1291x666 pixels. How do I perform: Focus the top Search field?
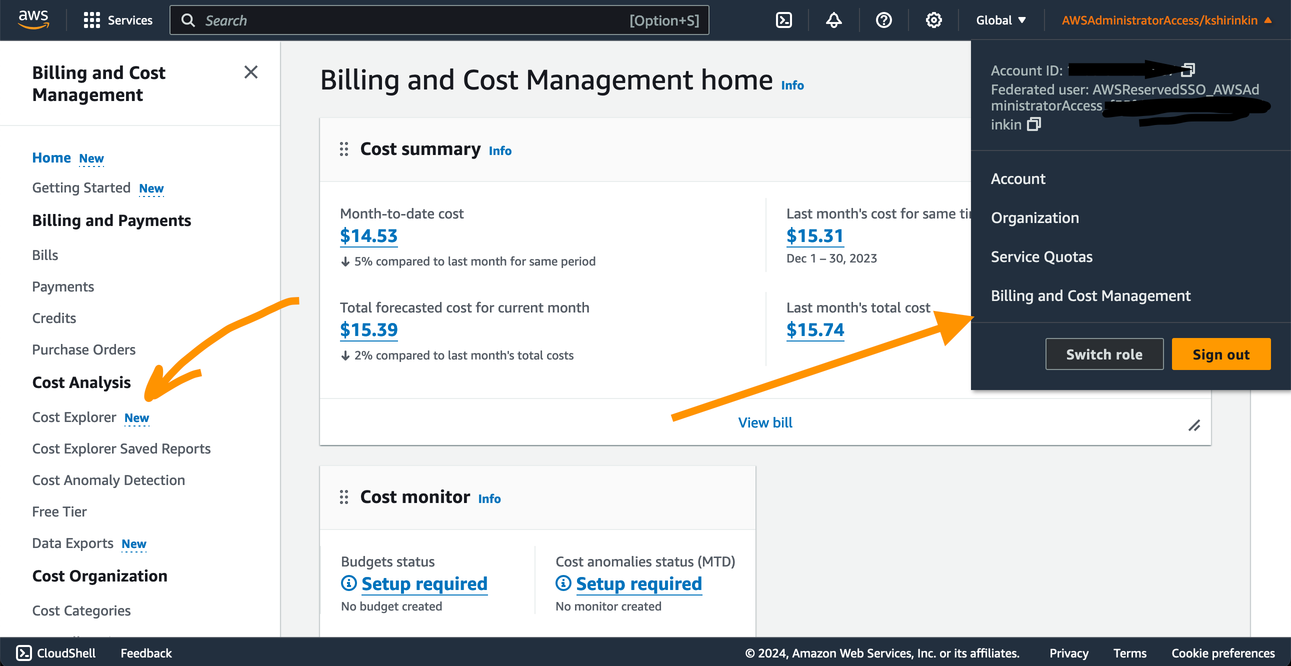coord(440,20)
